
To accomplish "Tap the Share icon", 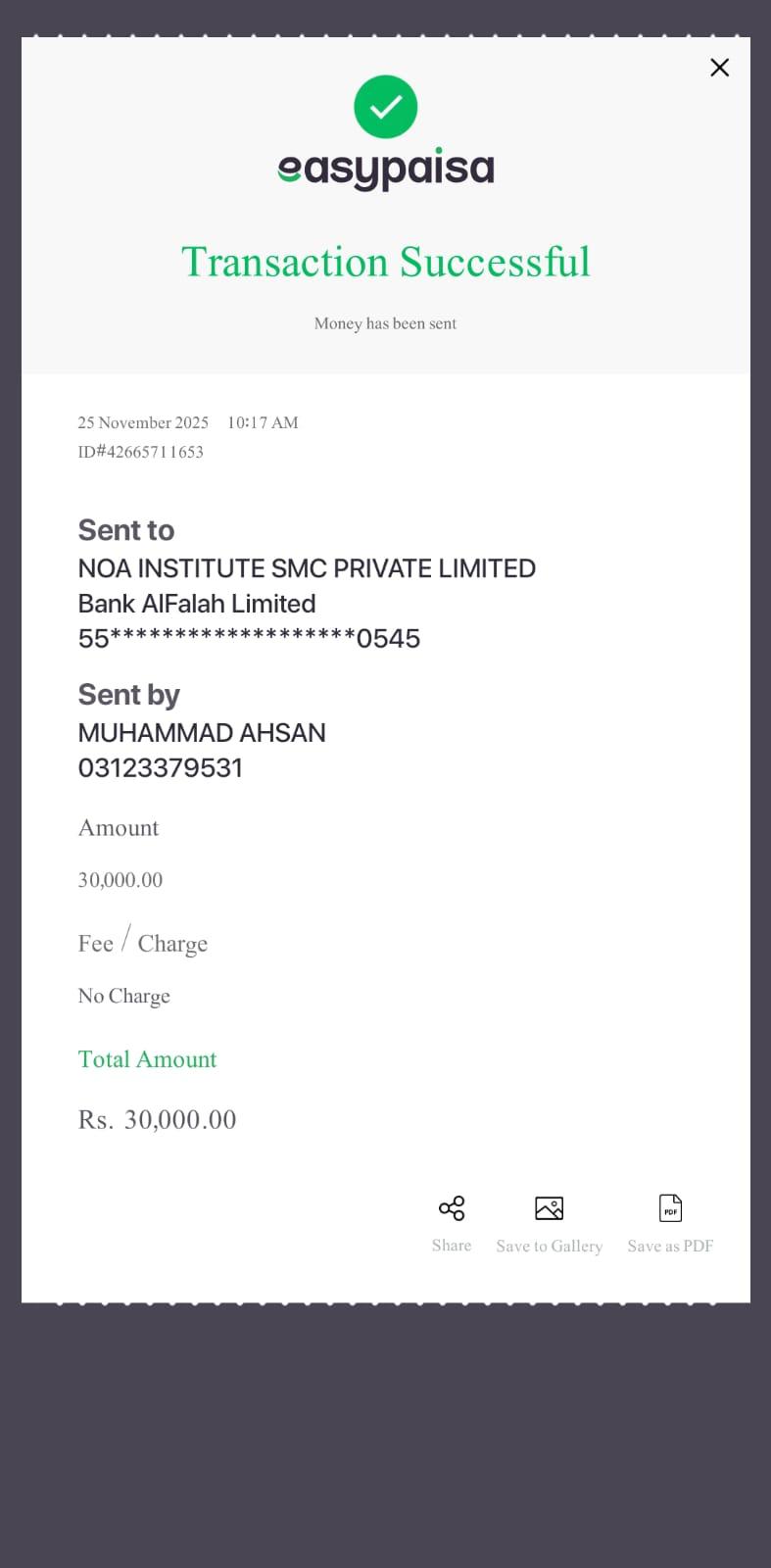I will [452, 1208].
